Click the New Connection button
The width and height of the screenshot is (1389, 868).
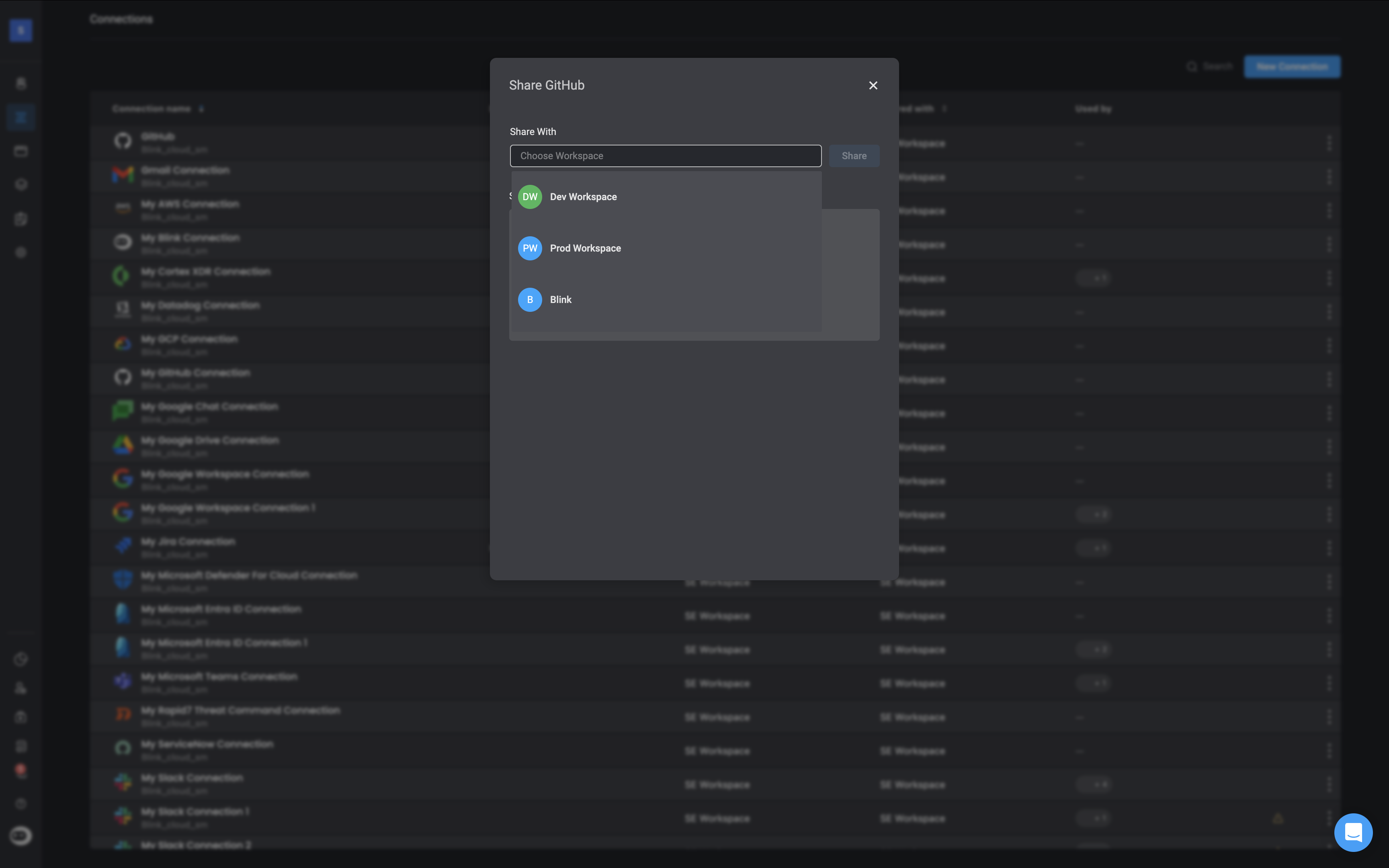1292,67
